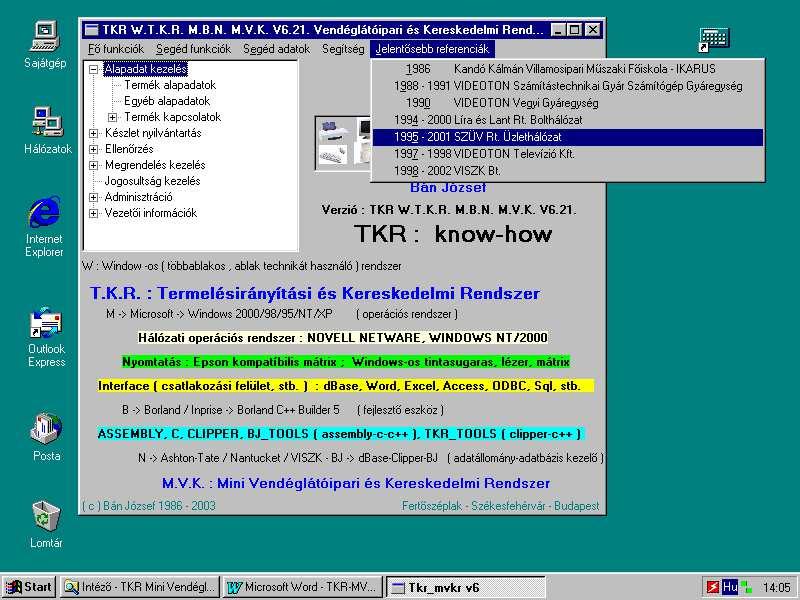Select Termék kapcsolatok tree item
Screen dimensions: 800x600
(x=172, y=117)
